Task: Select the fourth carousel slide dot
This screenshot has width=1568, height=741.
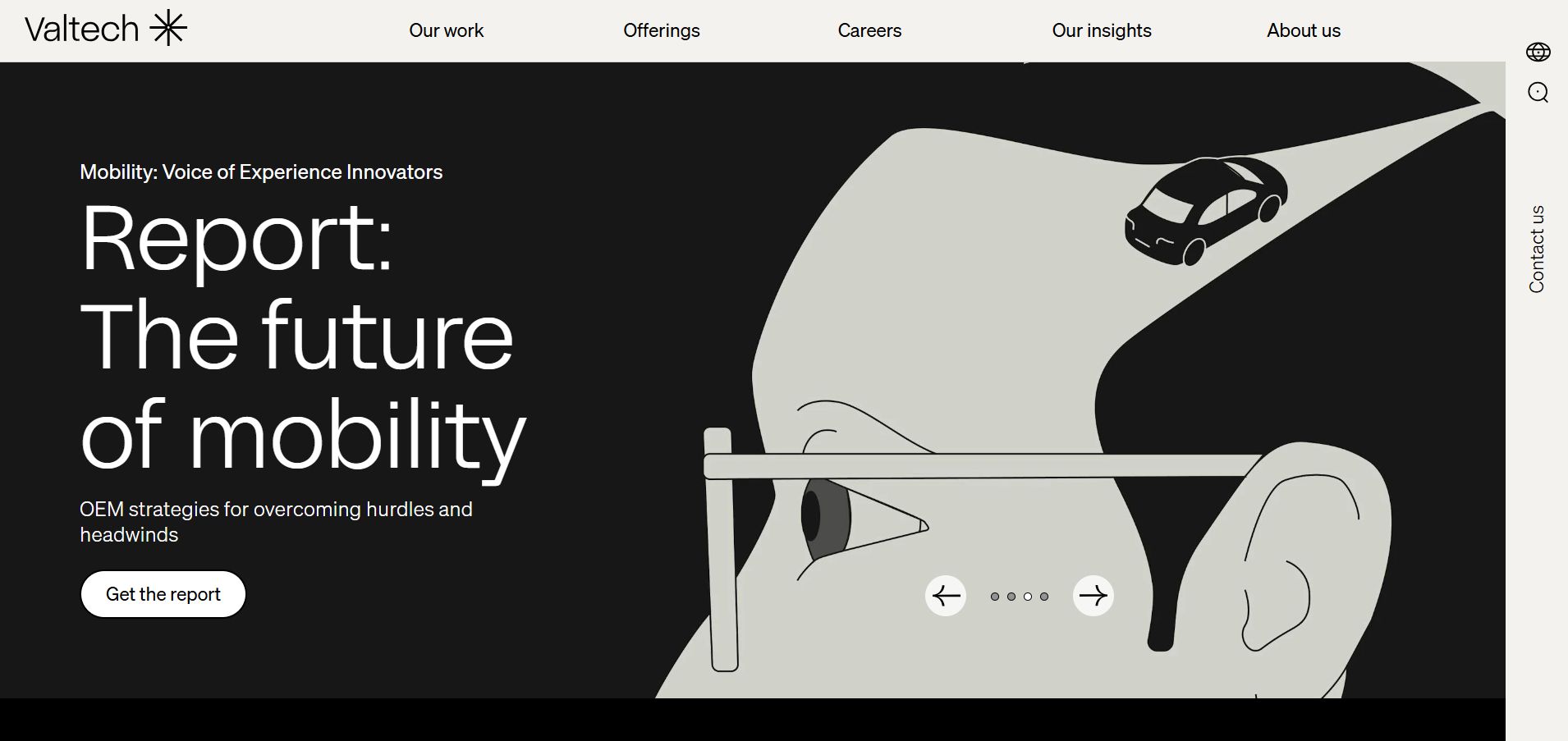Action: [1044, 597]
